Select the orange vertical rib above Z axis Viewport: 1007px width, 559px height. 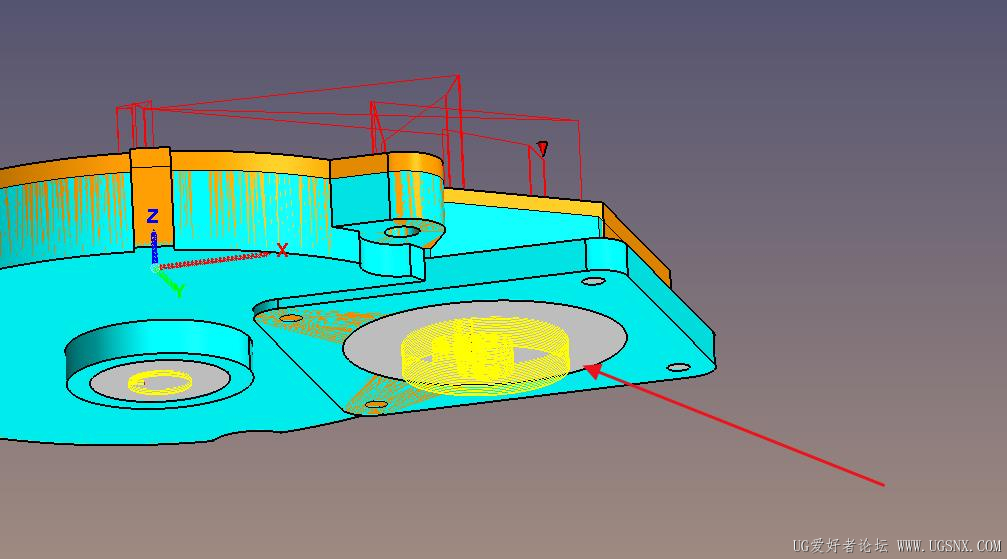click(x=152, y=197)
